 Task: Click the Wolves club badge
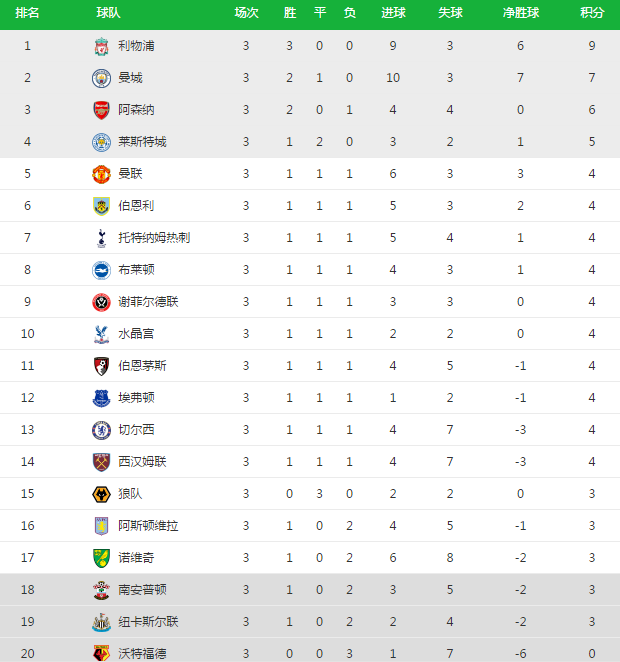(101, 494)
